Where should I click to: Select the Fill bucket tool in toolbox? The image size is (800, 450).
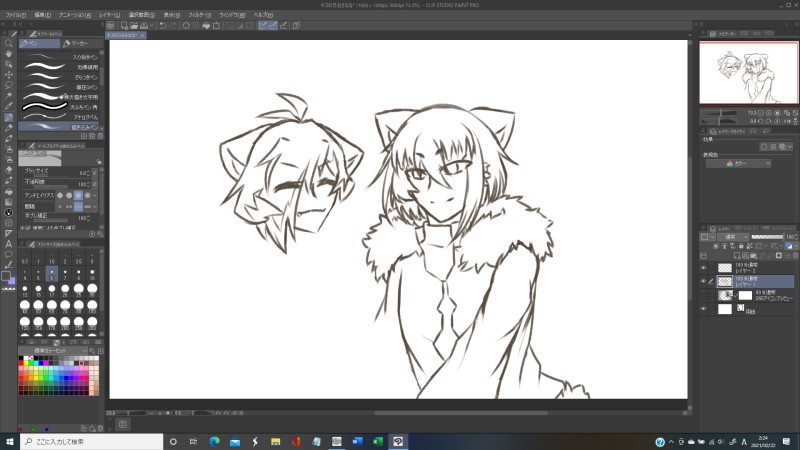[x=8, y=191]
